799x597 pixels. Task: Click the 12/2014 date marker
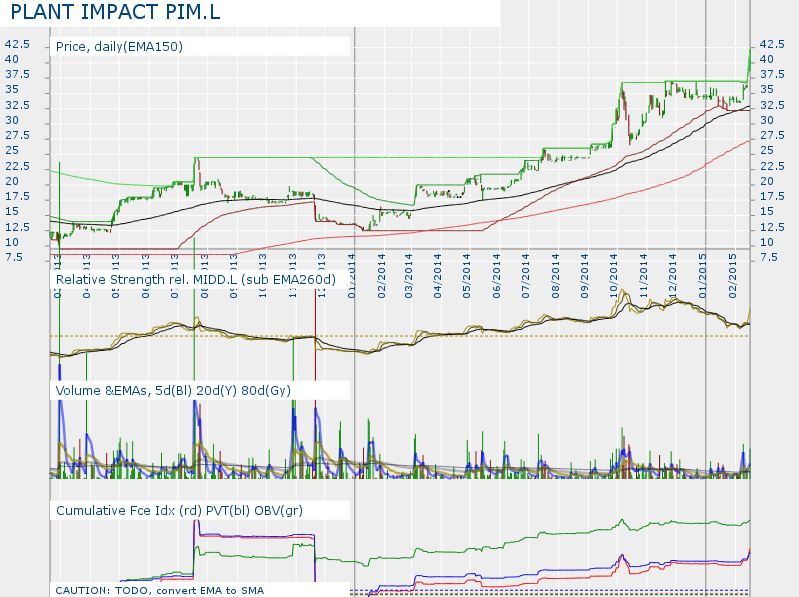coord(672,271)
